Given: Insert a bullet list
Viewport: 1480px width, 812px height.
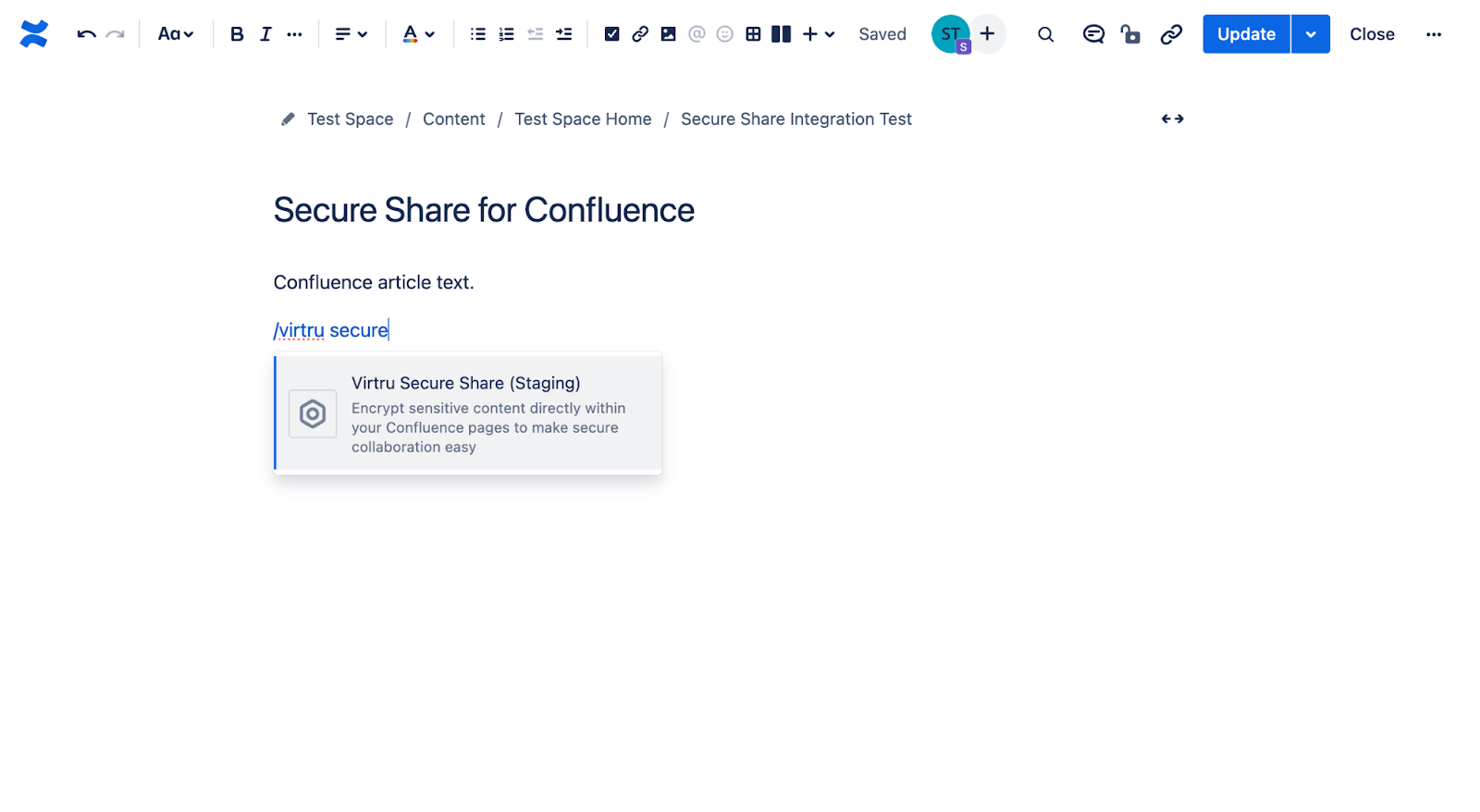Looking at the screenshot, I should coord(478,34).
